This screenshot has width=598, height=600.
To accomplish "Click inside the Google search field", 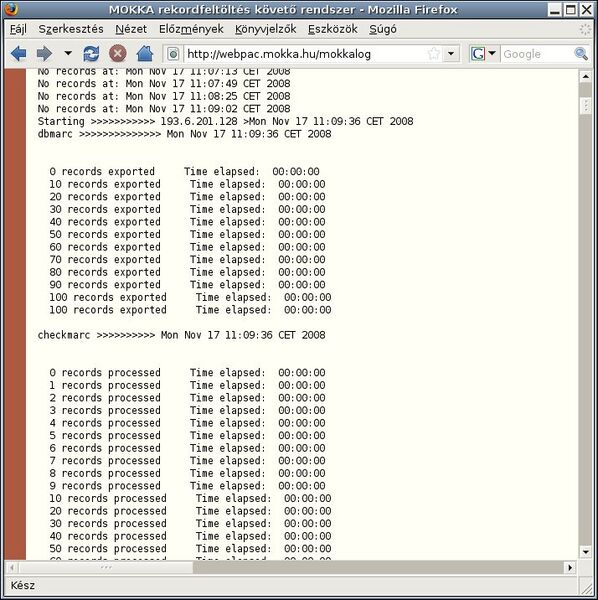I will tap(537, 54).
